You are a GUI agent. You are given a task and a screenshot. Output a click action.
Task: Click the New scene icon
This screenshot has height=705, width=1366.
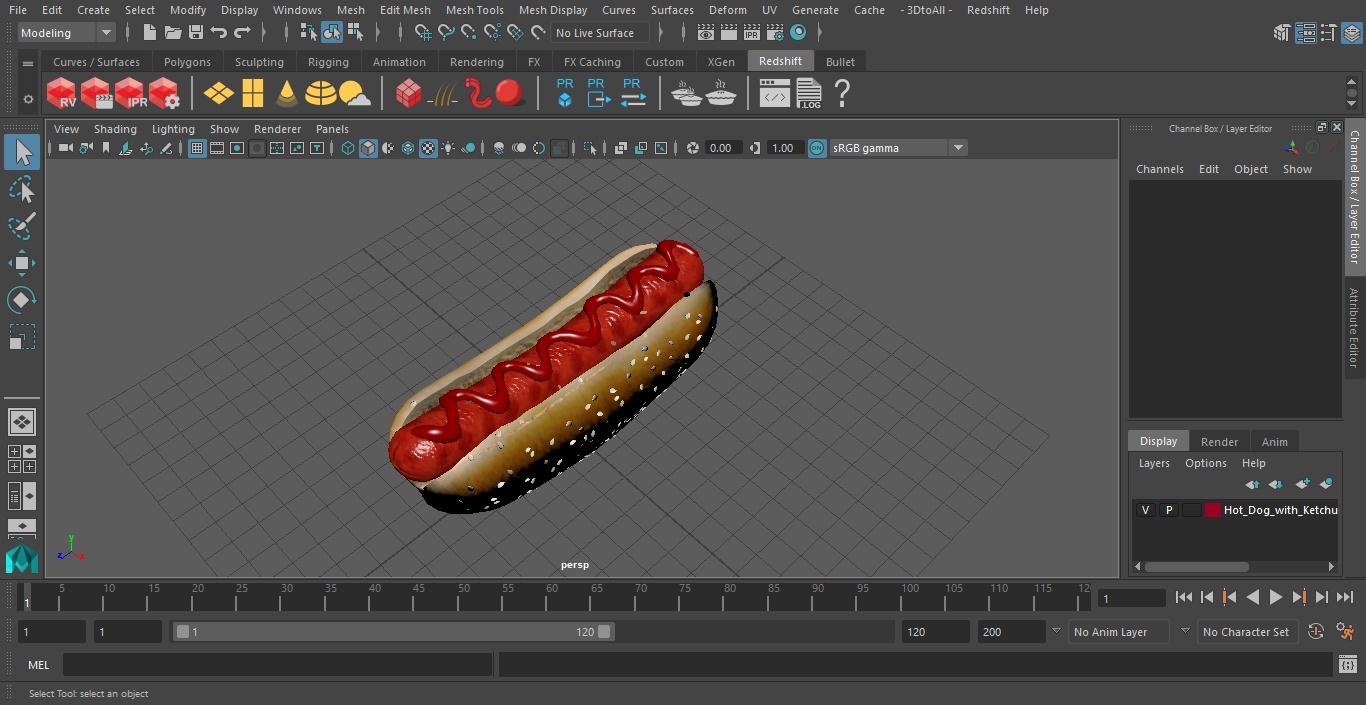click(x=150, y=33)
